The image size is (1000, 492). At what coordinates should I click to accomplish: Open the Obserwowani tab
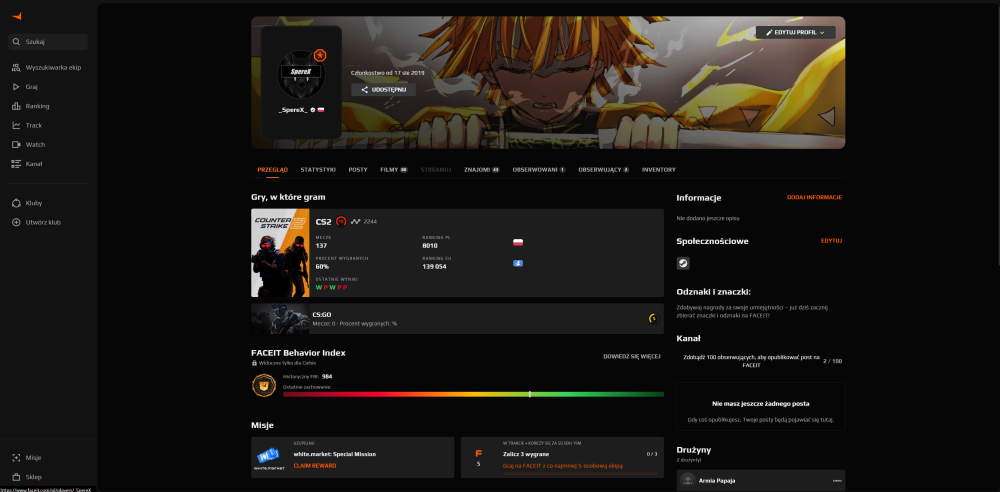pos(539,170)
